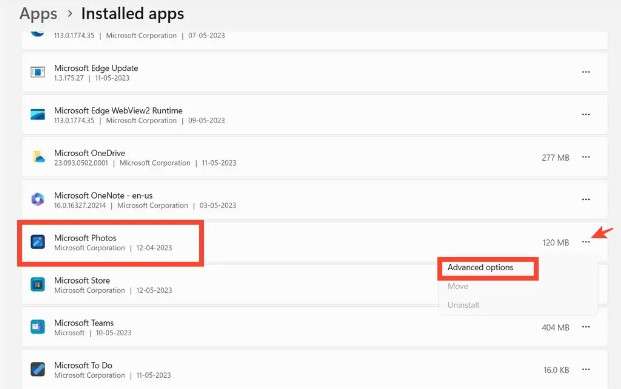The image size is (621, 389).
Task: Click the 404 MB size for Teams
Action: click(x=555, y=328)
